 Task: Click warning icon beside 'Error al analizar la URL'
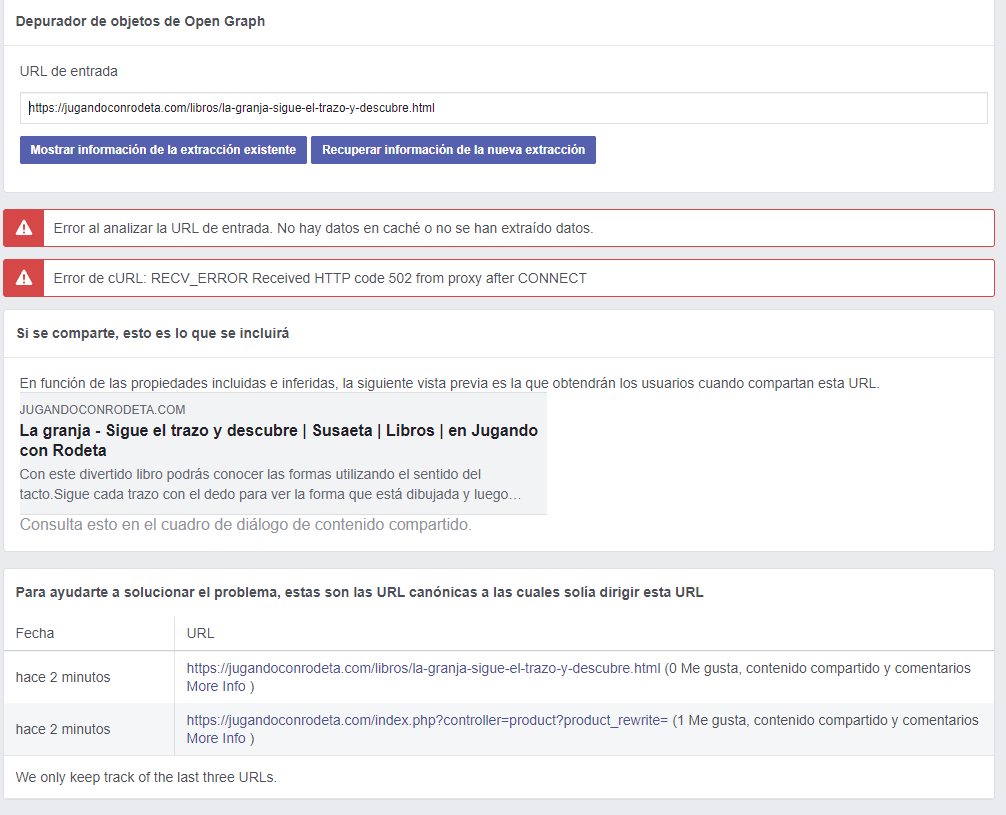pos(24,228)
